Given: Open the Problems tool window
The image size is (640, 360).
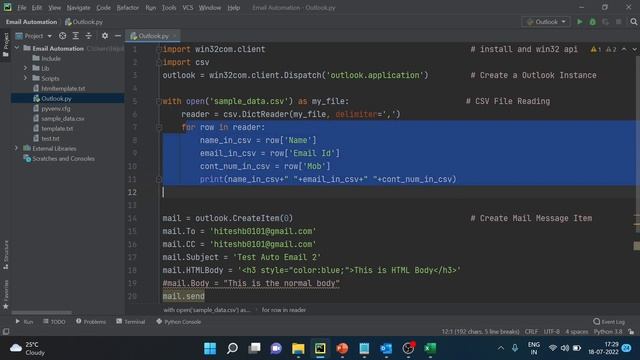Looking at the screenshot, I should coord(91,322).
